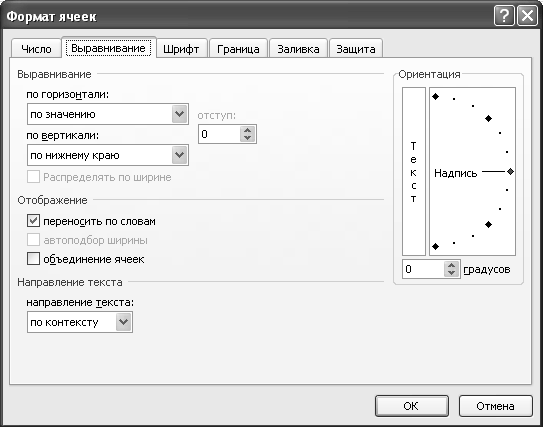Expand the по горизонтали dropdown
The height and width of the screenshot is (427, 543).
[x=179, y=114]
